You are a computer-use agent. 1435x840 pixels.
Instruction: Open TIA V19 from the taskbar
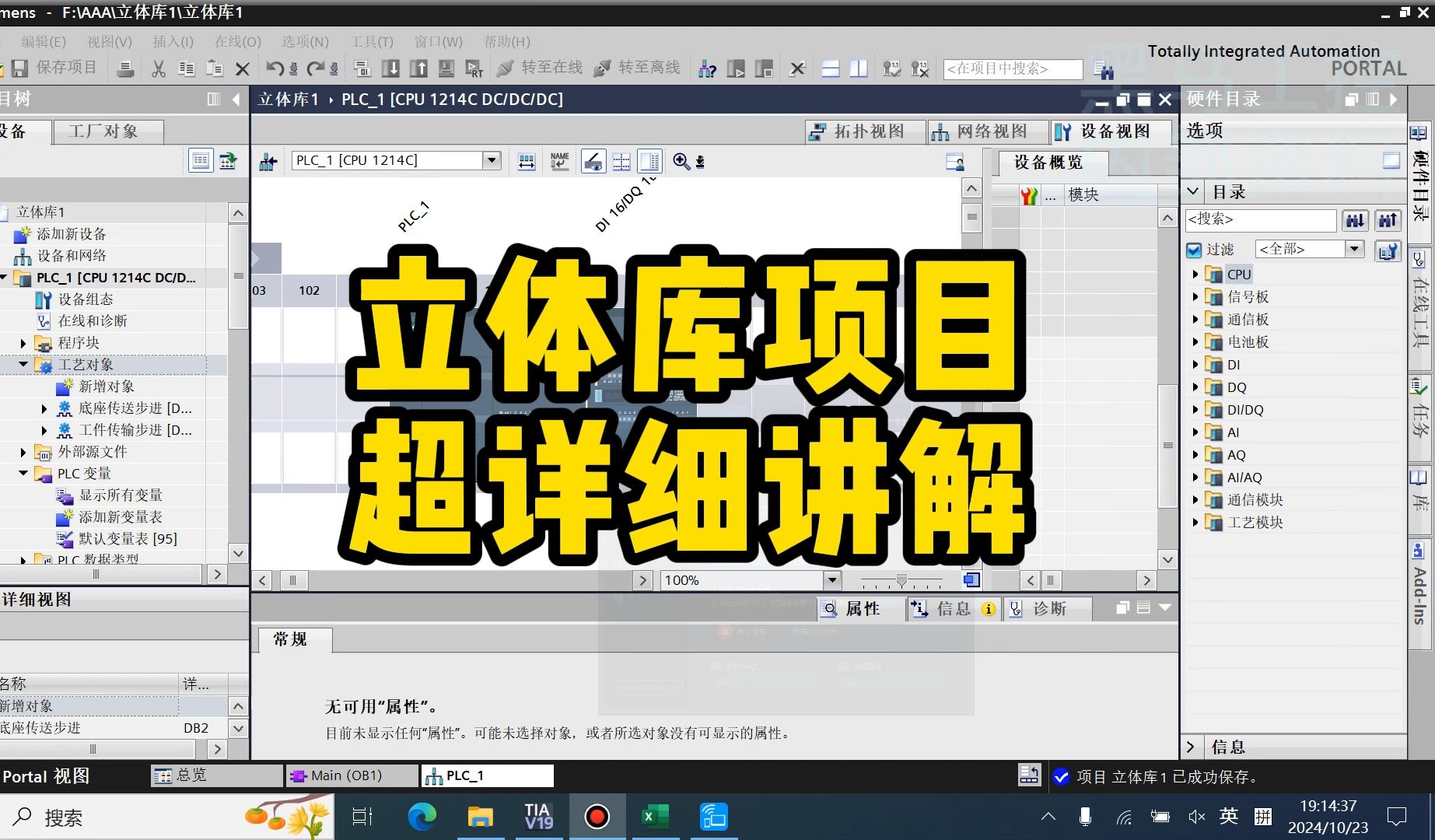538,817
